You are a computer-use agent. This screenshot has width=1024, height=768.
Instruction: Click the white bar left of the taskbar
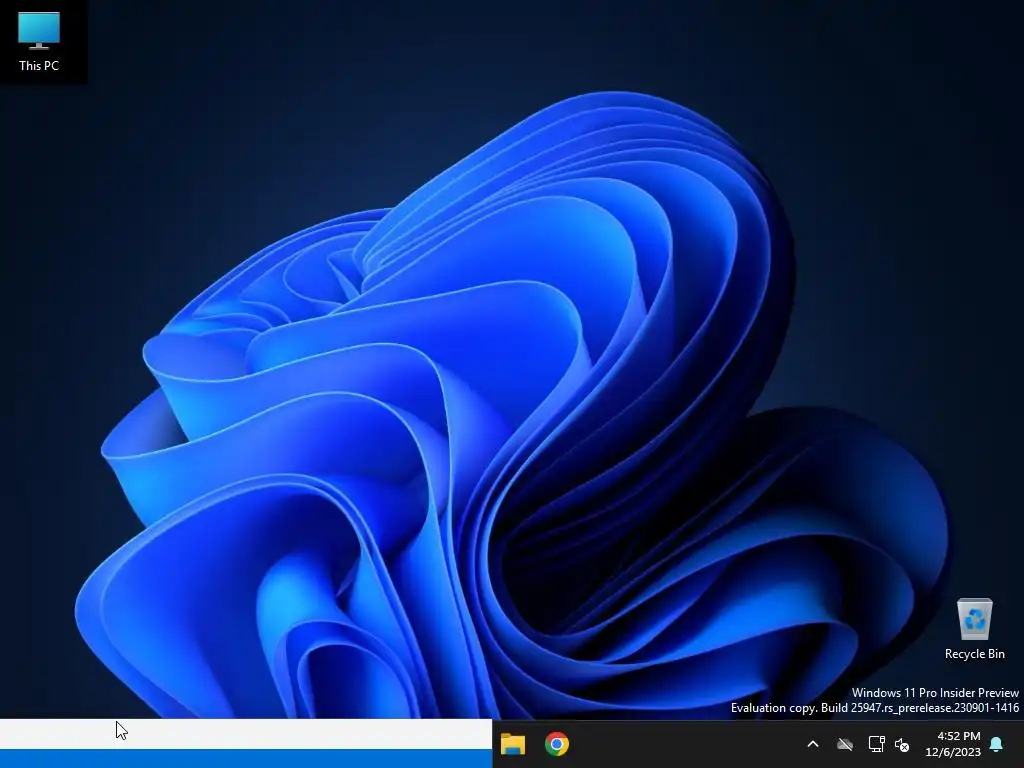[246, 733]
